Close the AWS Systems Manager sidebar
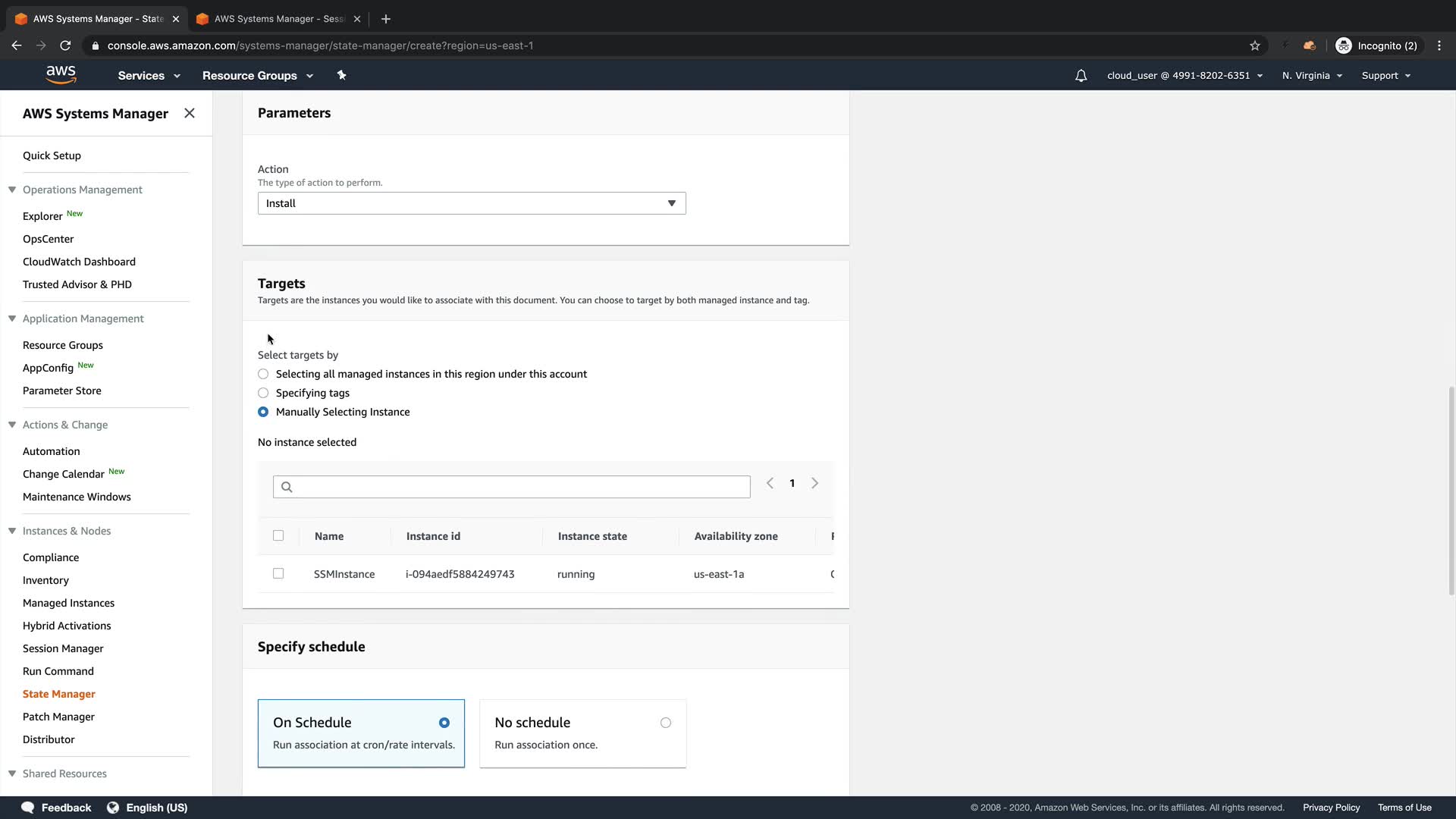 tap(190, 113)
